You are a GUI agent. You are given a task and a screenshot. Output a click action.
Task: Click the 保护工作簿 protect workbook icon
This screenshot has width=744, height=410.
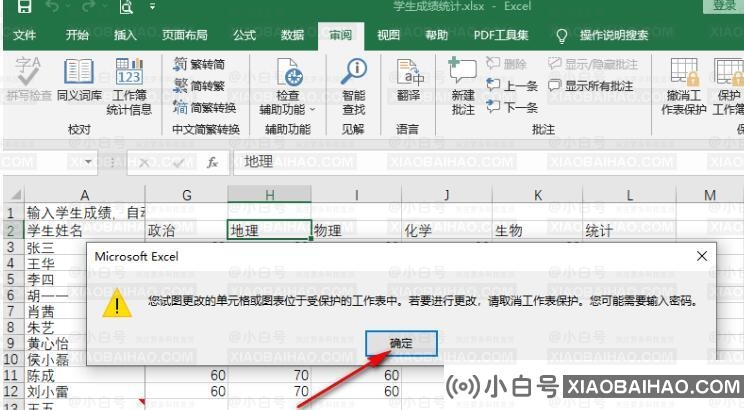728,87
